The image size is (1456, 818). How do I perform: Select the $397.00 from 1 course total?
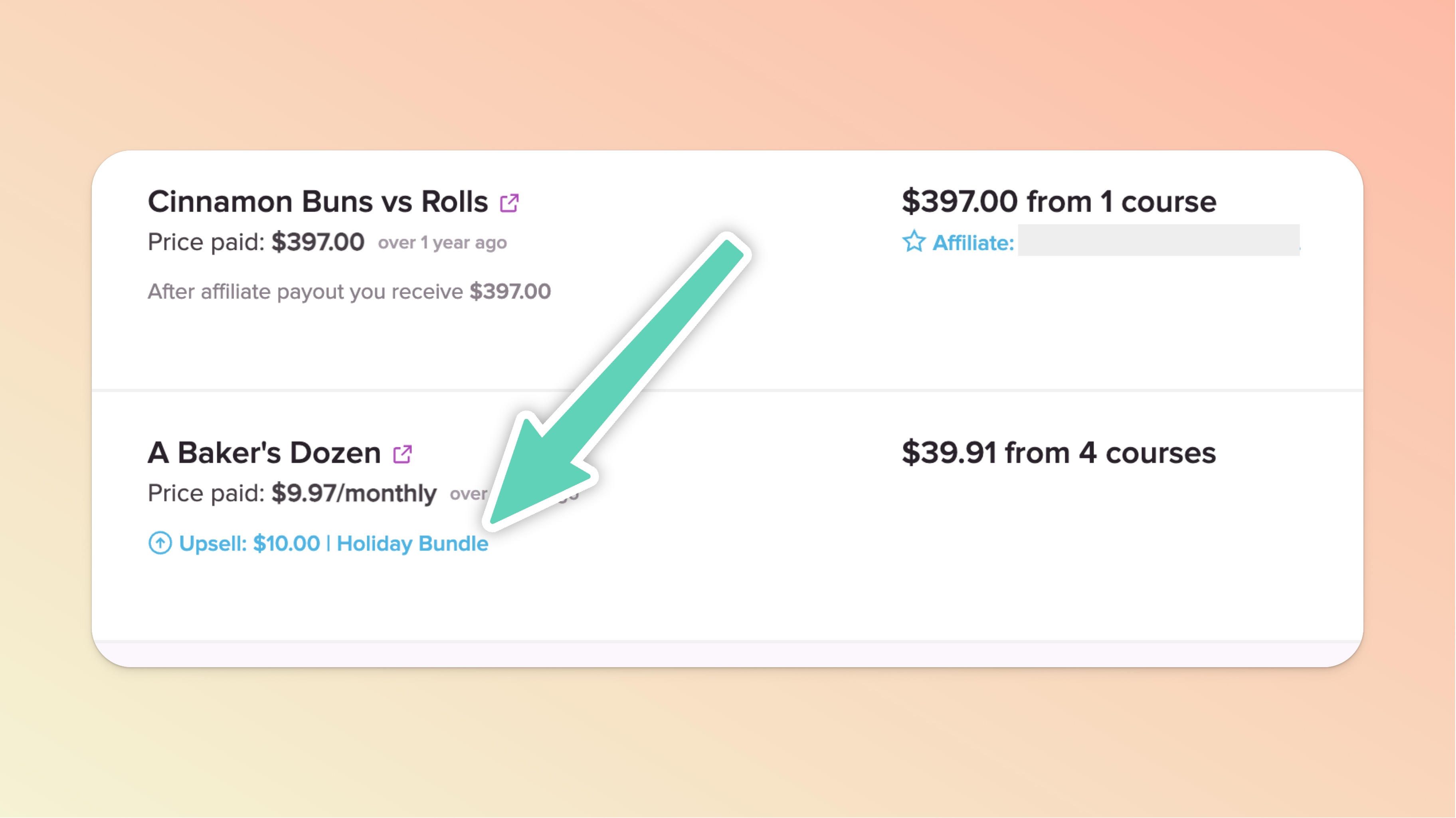coord(1058,202)
